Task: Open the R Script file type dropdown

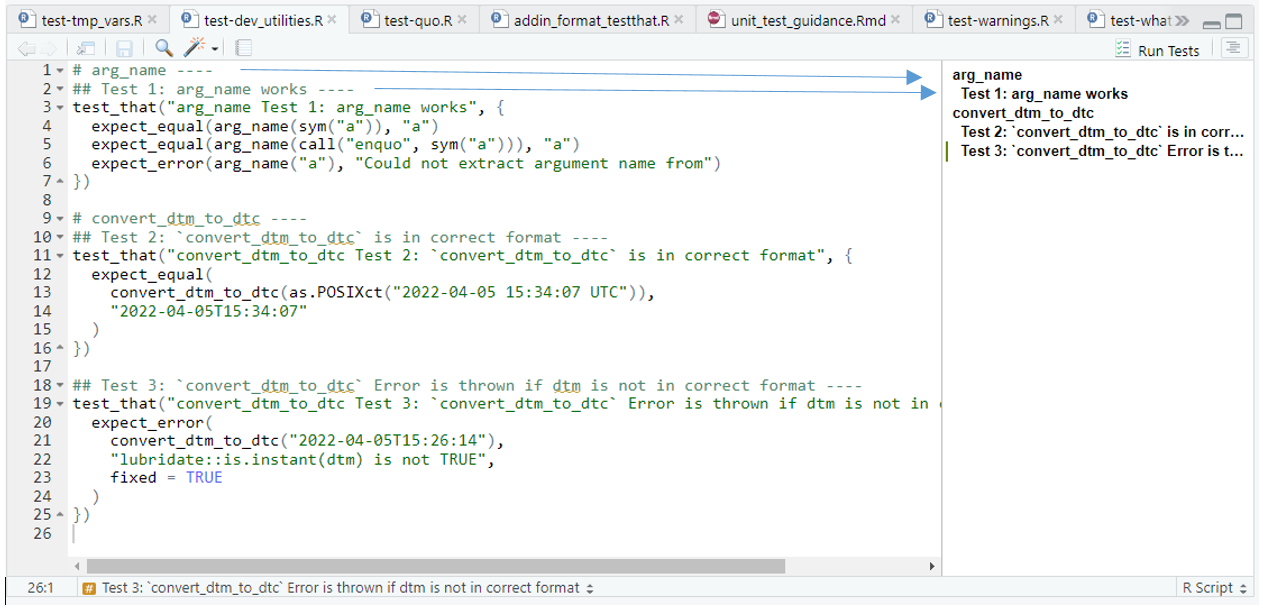Action: [1214, 588]
